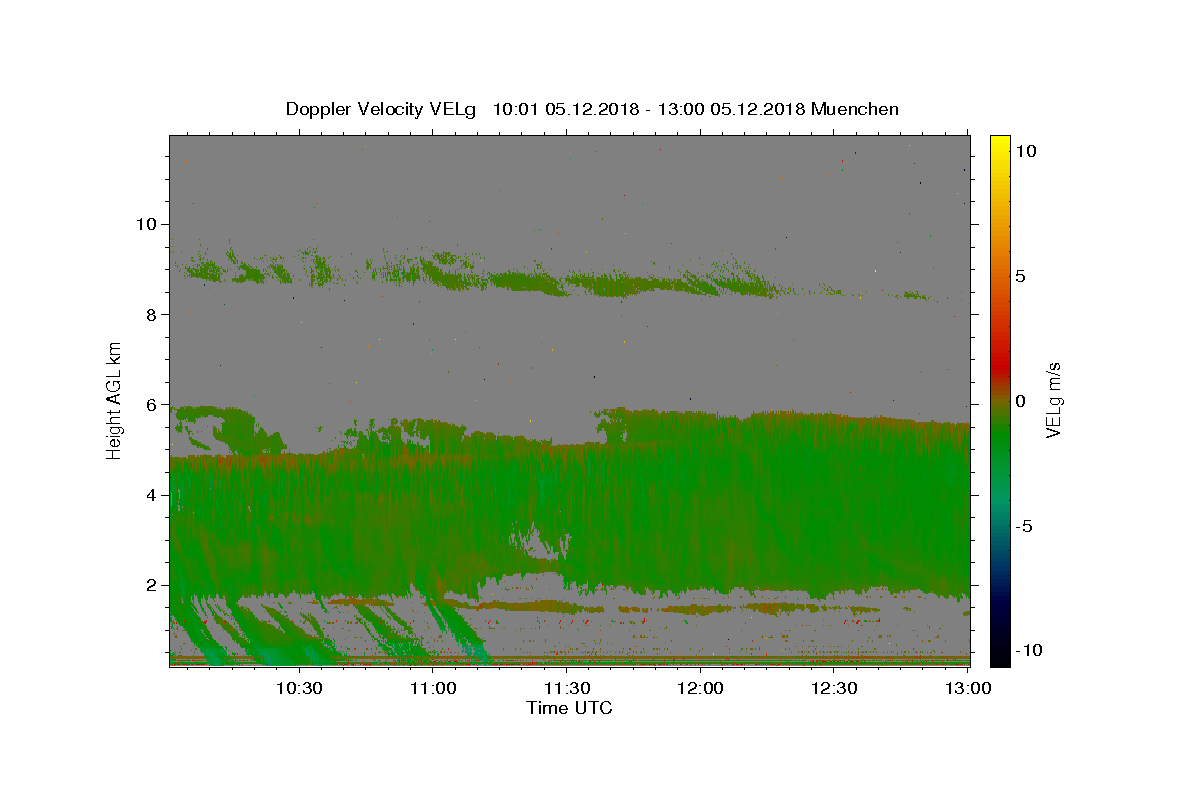This screenshot has width=1200, height=800.
Task: Click the 12:00 time tick label
Action: pyautogui.click(x=700, y=688)
